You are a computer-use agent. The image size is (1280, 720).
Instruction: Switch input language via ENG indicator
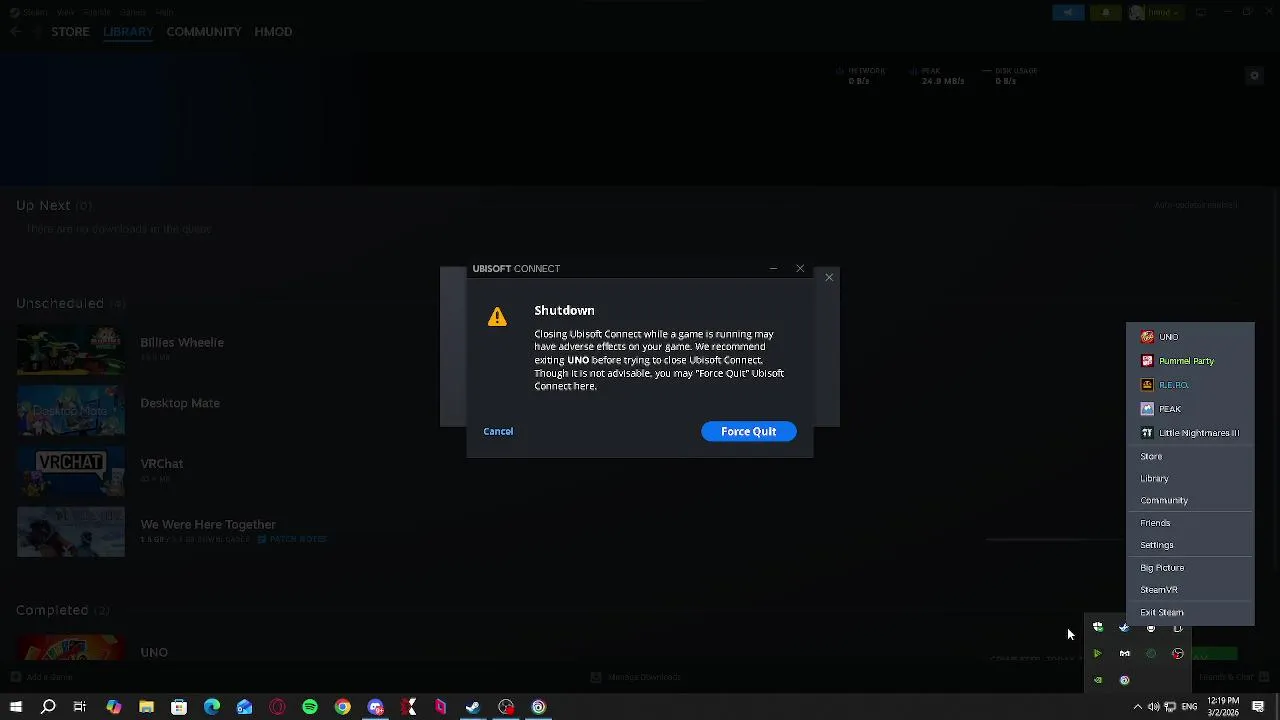1189,707
